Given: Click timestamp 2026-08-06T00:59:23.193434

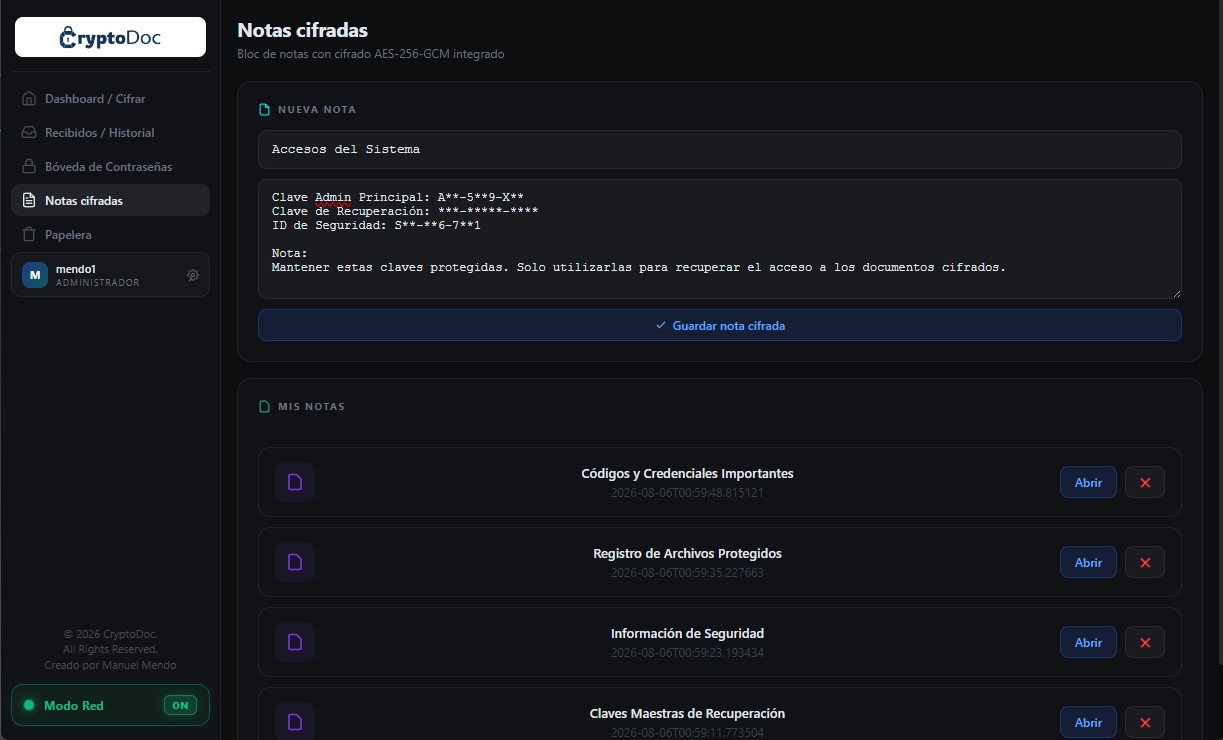Looking at the screenshot, I should 688,653.
